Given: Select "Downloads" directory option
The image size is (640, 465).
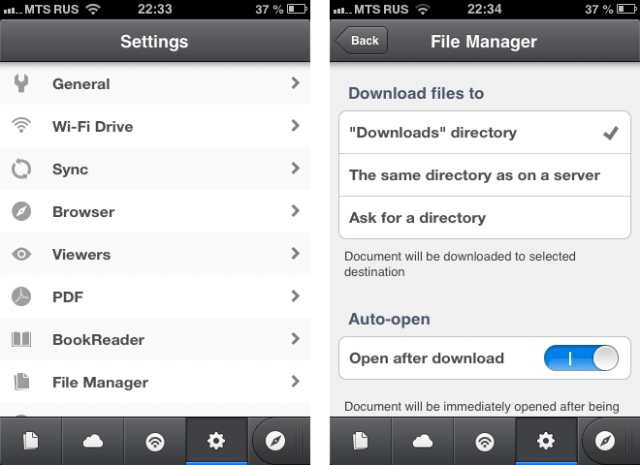Looking at the screenshot, I should [484, 133].
